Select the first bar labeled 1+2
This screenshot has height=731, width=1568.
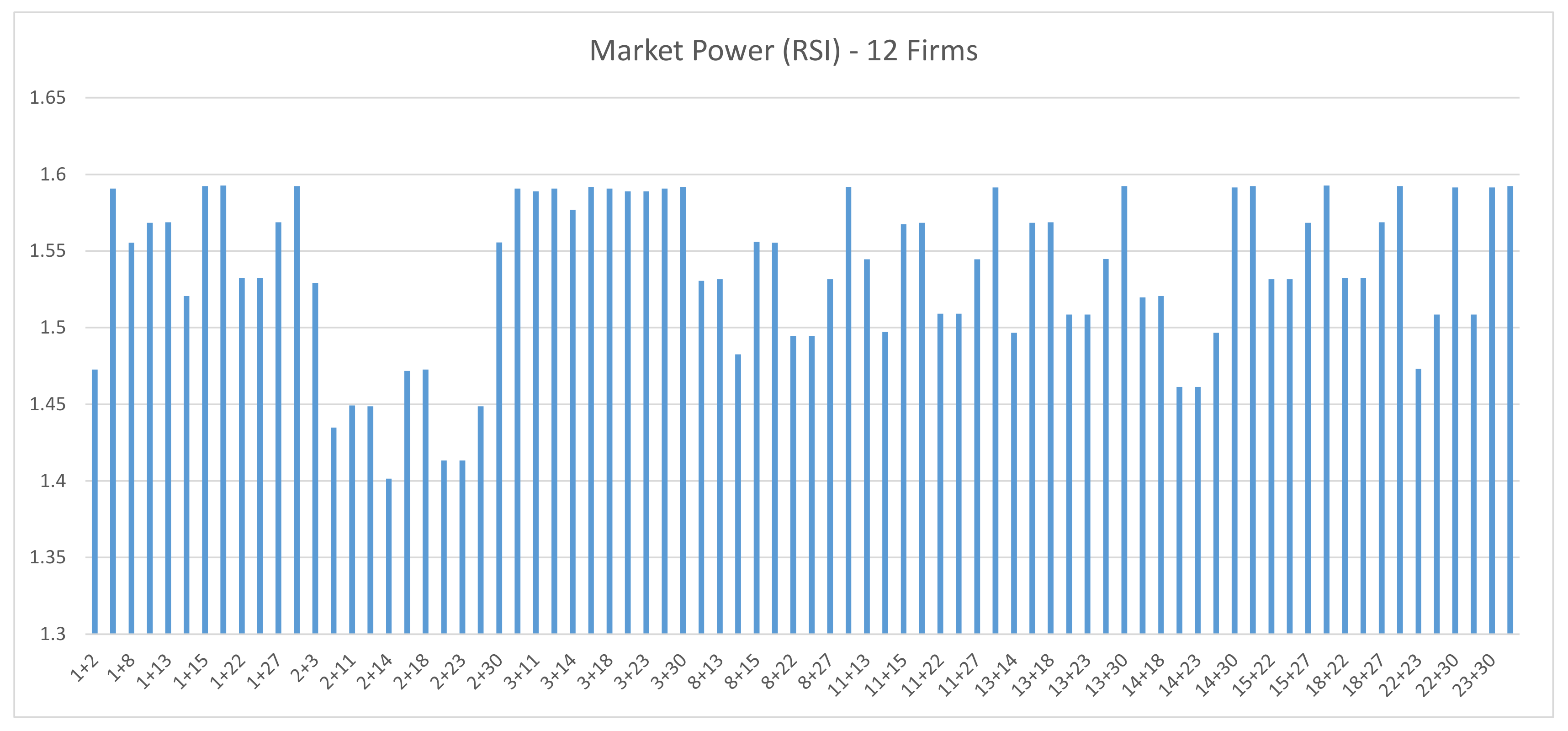[x=95, y=502]
